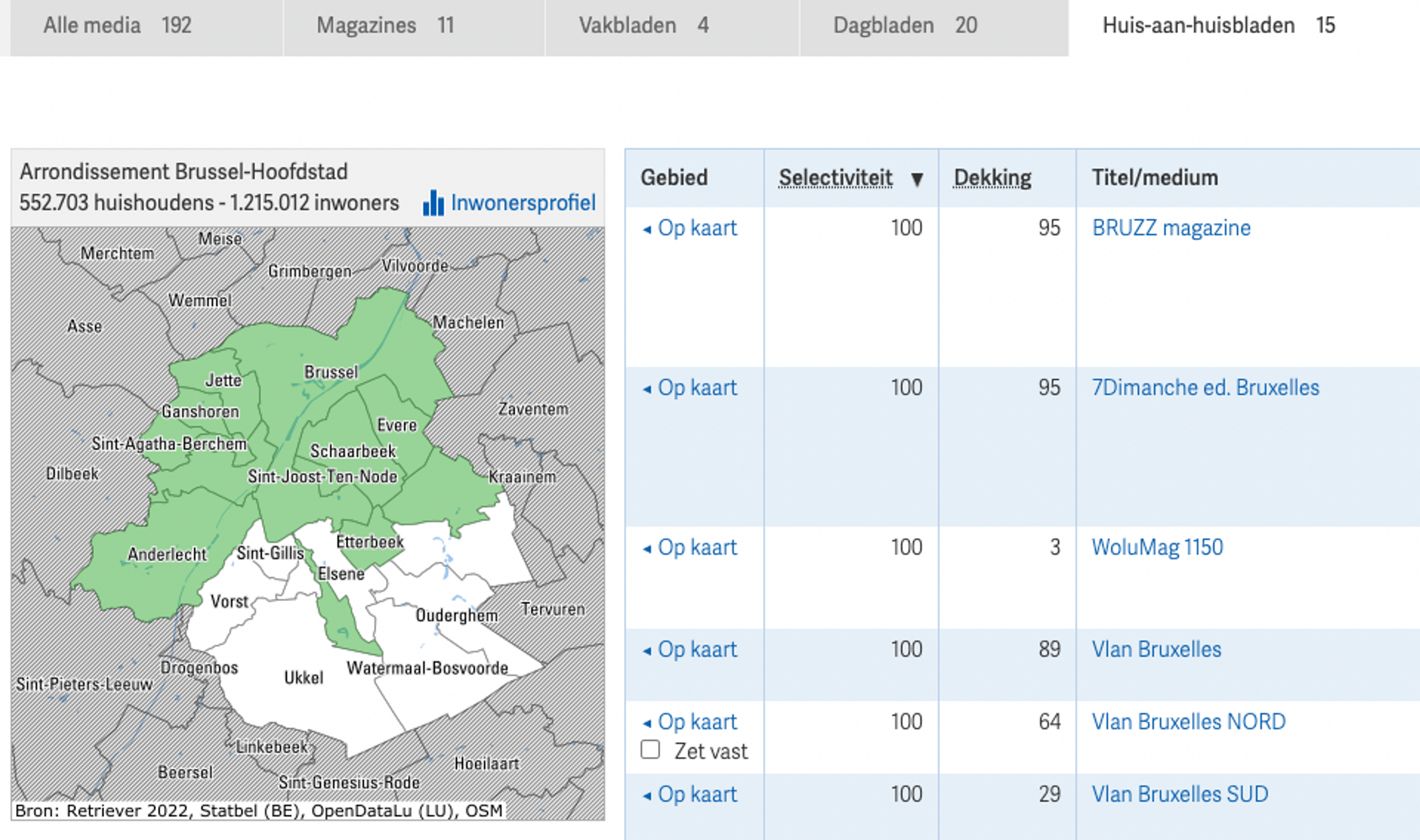The width and height of the screenshot is (1420, 840).
Task: Open the Inwonersprofiel link text
Action: (523, 203)
